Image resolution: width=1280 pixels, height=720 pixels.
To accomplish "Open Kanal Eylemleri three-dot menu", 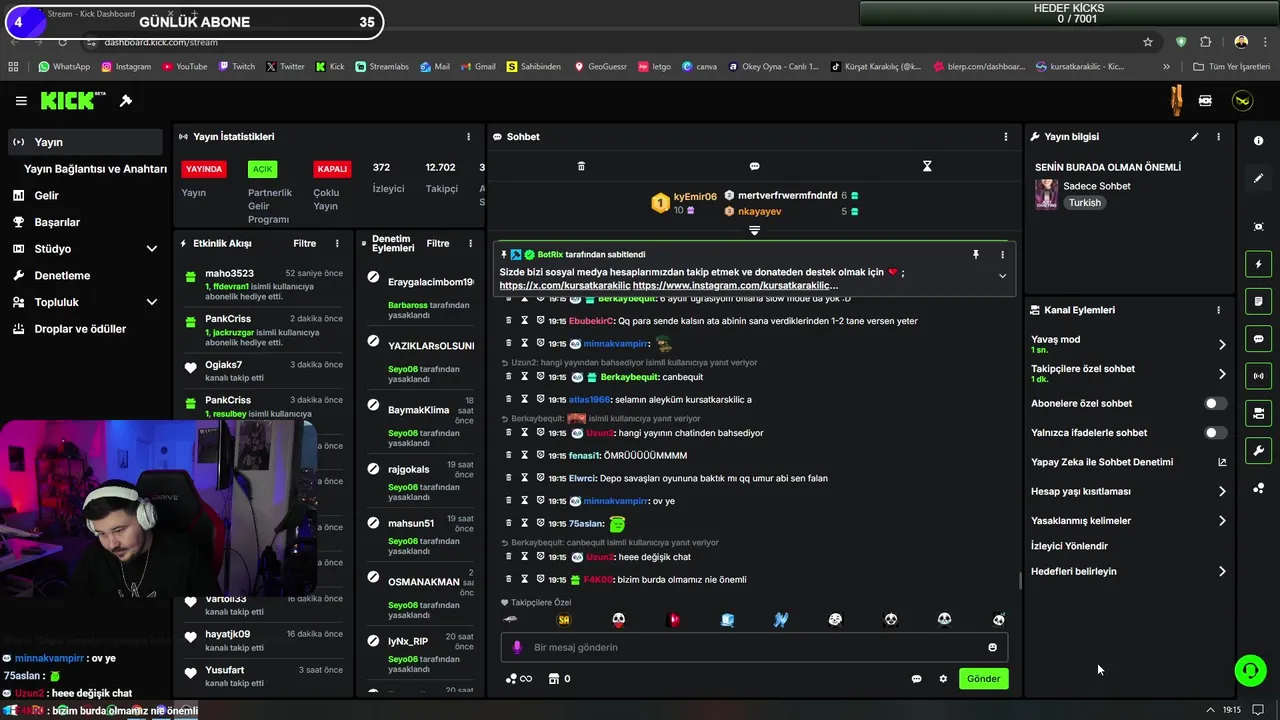I will pos(1218,310).
